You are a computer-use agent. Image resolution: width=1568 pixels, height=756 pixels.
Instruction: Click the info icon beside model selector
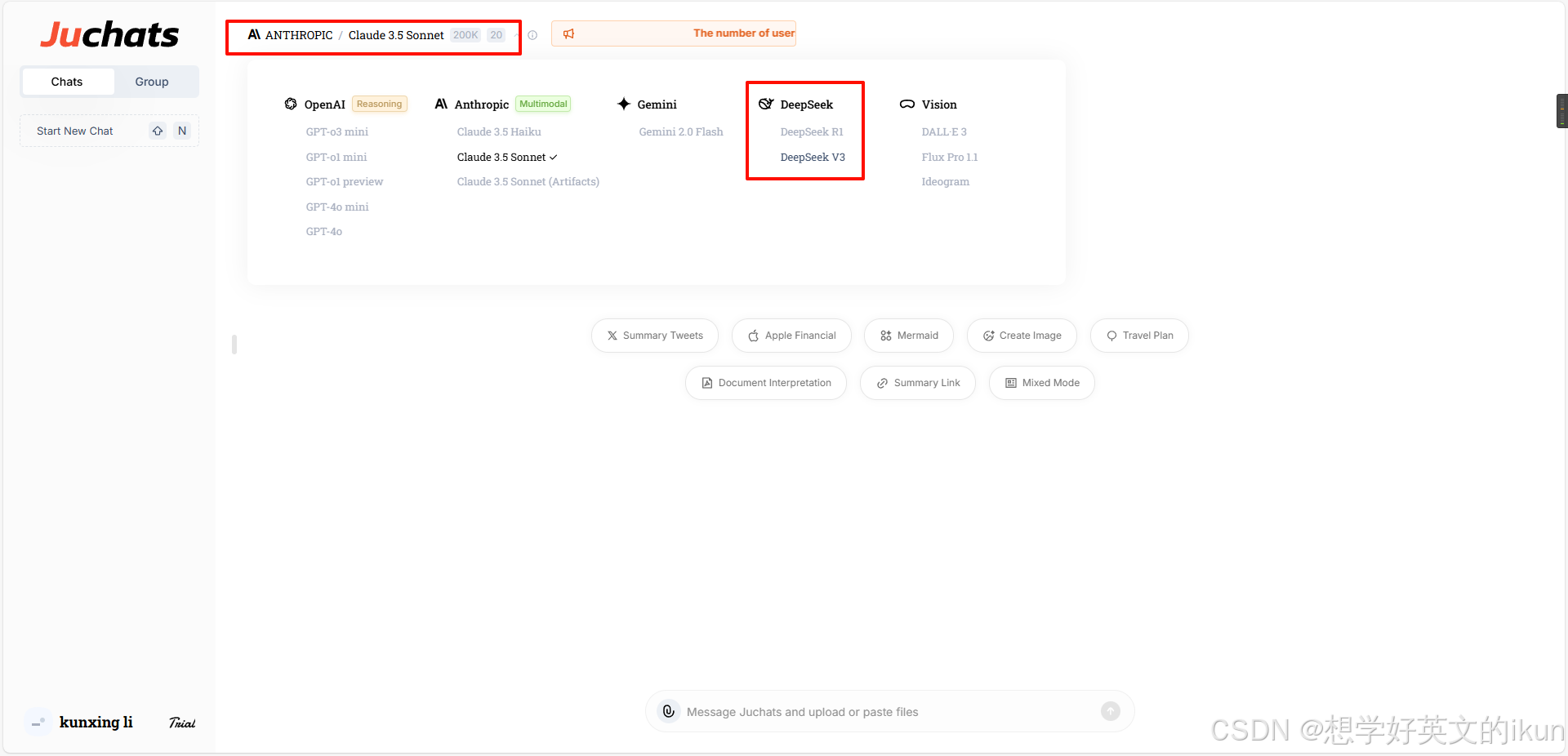click(532, 35)
